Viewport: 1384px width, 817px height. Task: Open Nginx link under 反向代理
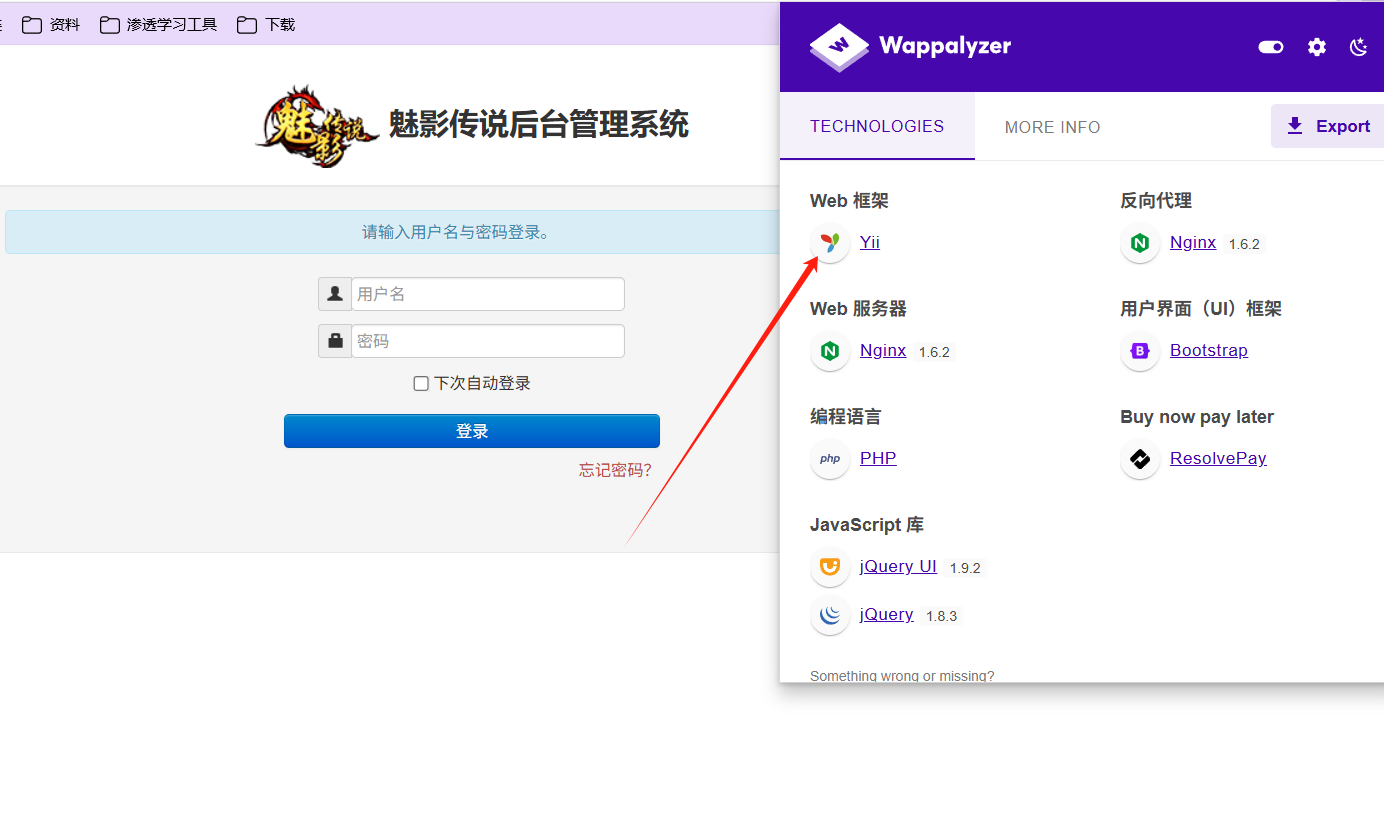point(1193,242)
